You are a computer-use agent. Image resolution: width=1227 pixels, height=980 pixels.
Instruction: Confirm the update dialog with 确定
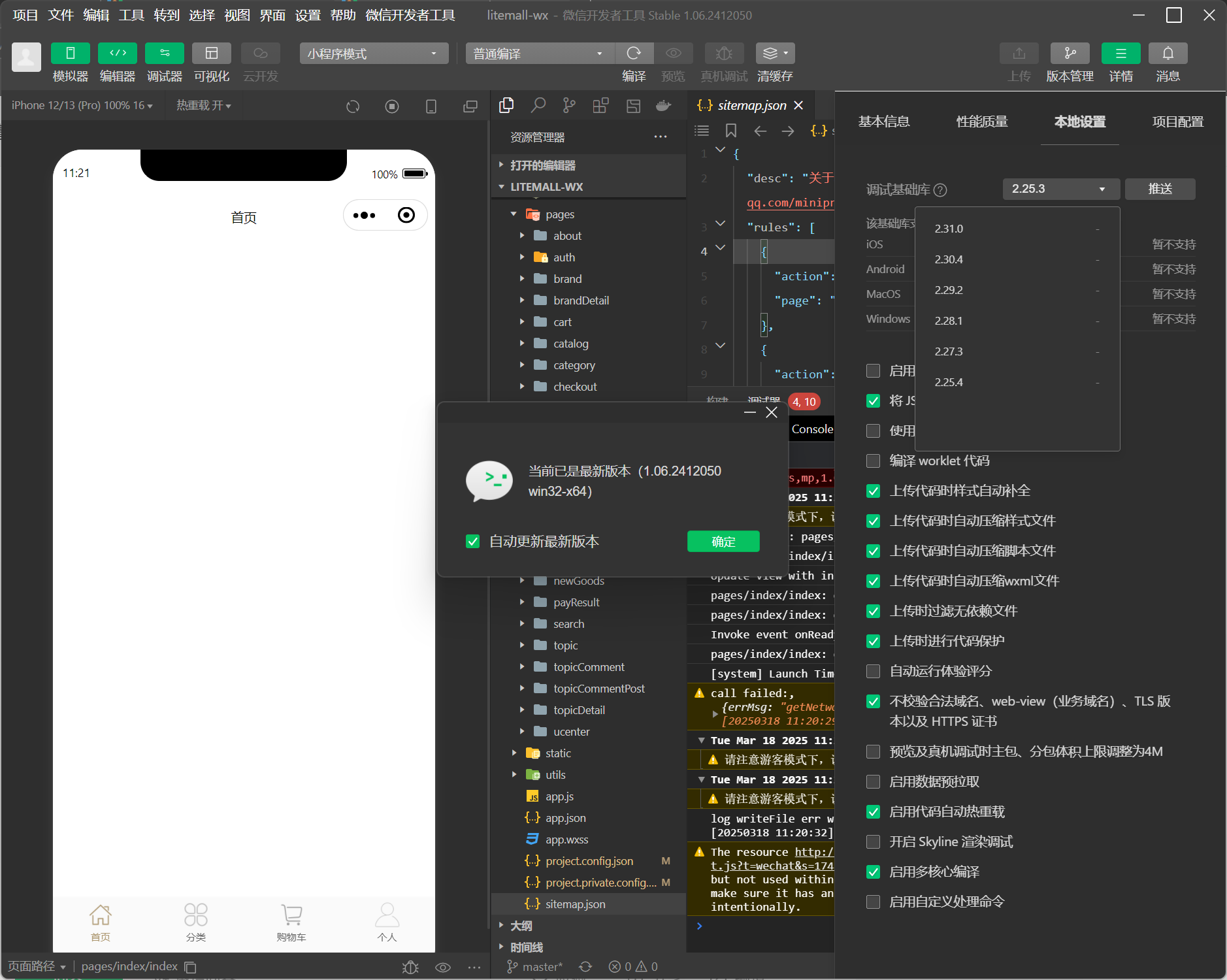pos(723,542)
